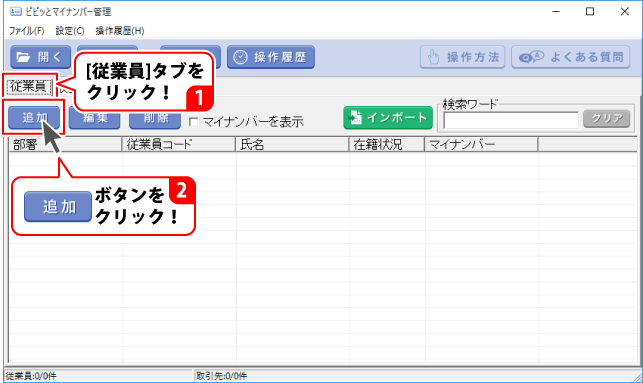This screenshot has width=643, height=383.
Task: Open the 操作履歴 clock button
Action: (271, 57)
